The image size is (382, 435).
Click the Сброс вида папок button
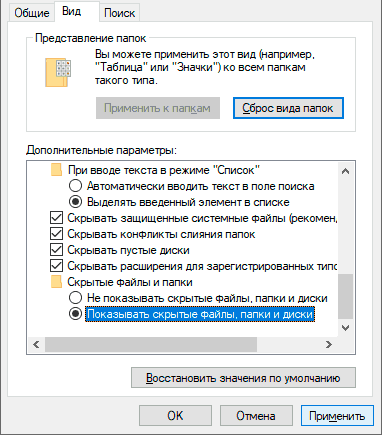(288, 108)
